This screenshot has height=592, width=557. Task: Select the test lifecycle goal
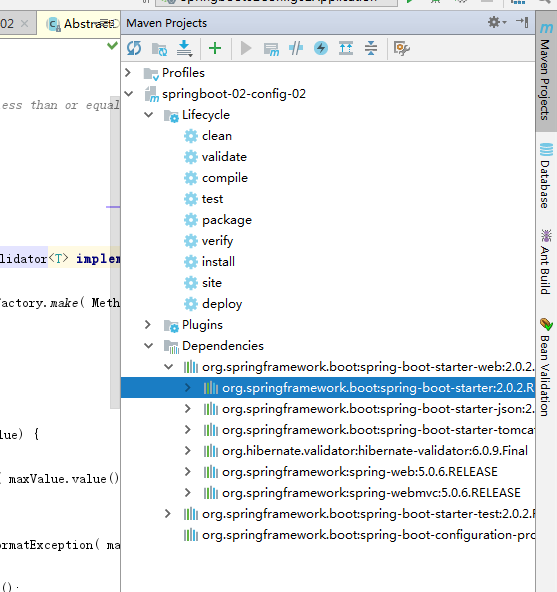click(x=213, y=199)
